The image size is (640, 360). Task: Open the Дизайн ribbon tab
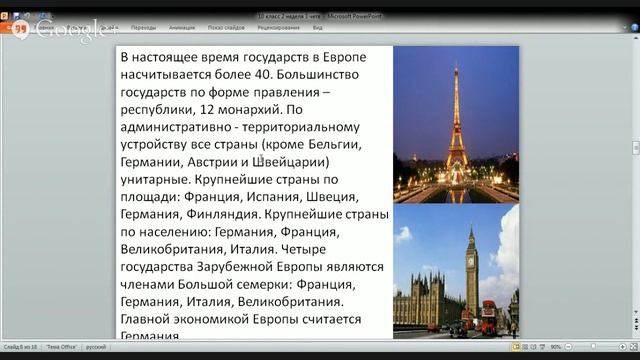[x=109, y=28]
